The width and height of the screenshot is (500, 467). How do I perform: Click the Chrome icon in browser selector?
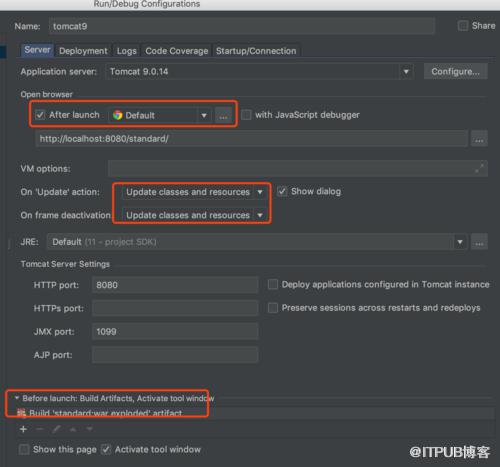(117, 115)
